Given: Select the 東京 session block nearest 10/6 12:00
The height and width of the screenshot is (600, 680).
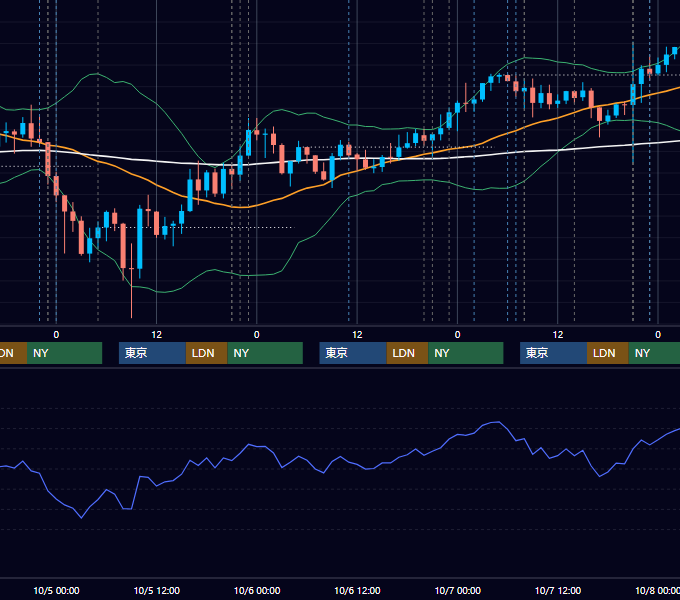Looking at the screenshot, I should tap(353, 353).
